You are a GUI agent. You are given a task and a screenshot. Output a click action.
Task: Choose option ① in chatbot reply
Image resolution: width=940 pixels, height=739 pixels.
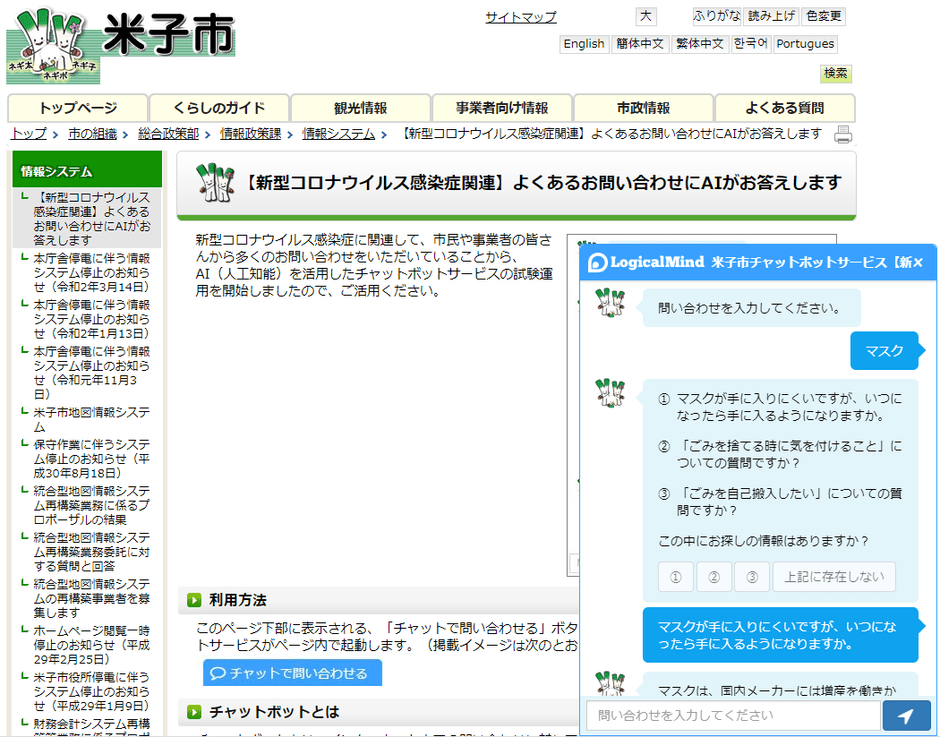tap(676, 577)
